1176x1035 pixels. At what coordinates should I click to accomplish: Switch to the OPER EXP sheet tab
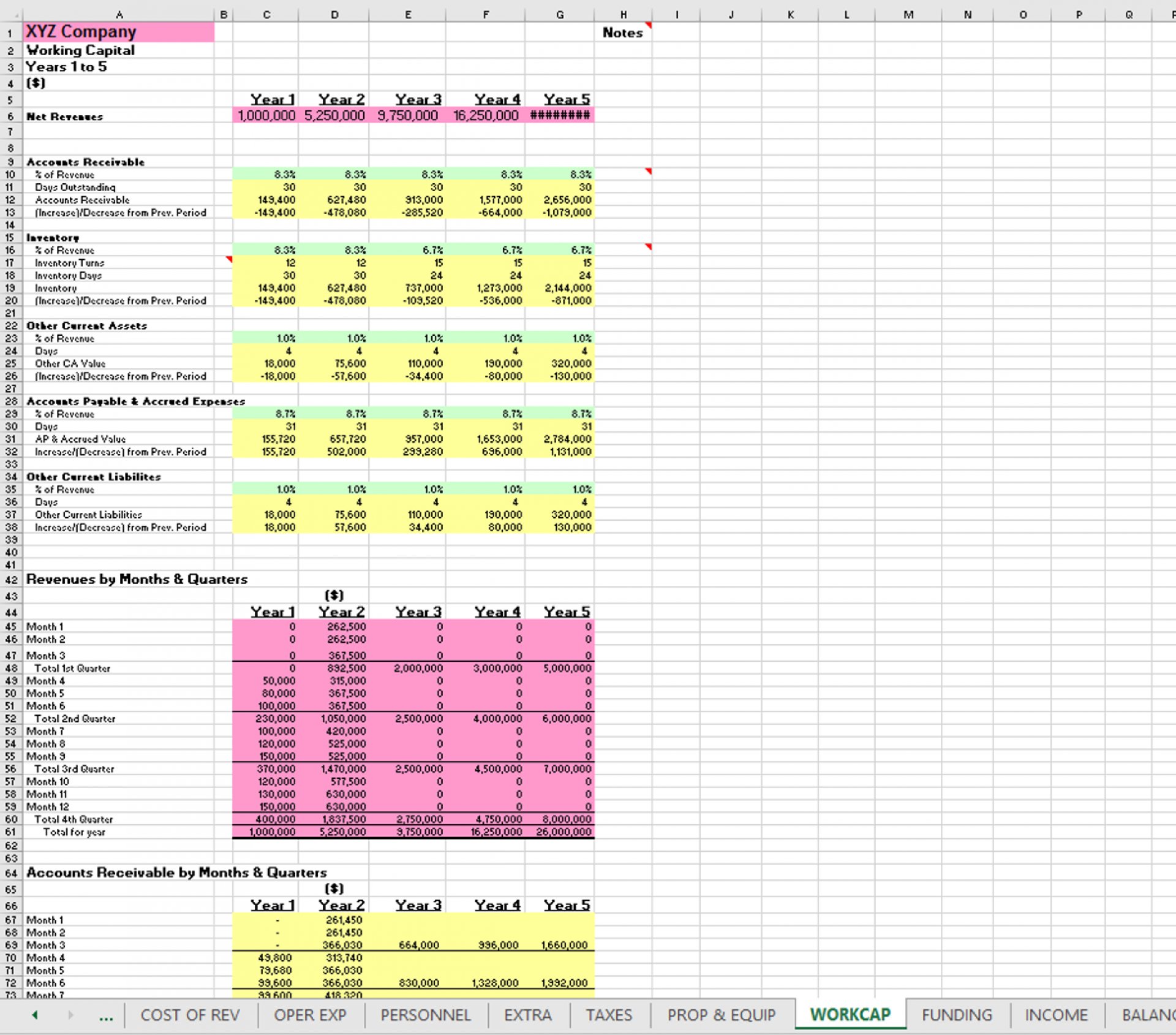click(x=311, y=1015)
